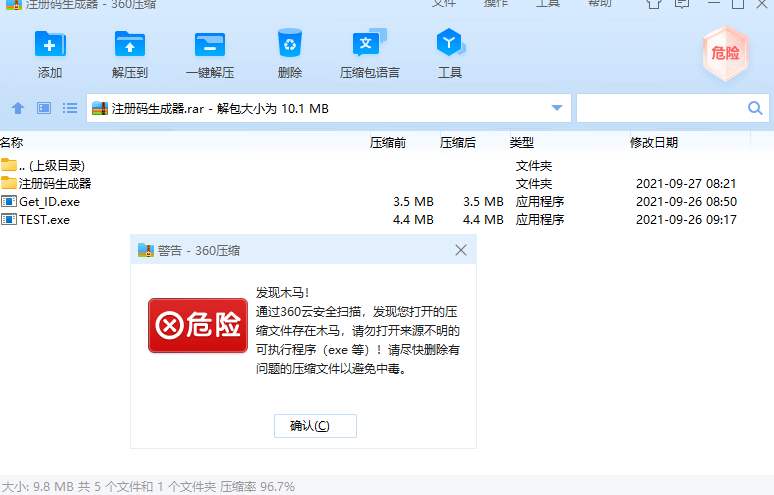
Task: Click the 360压缩 icon in the dialog title
Action: [146, 250]
